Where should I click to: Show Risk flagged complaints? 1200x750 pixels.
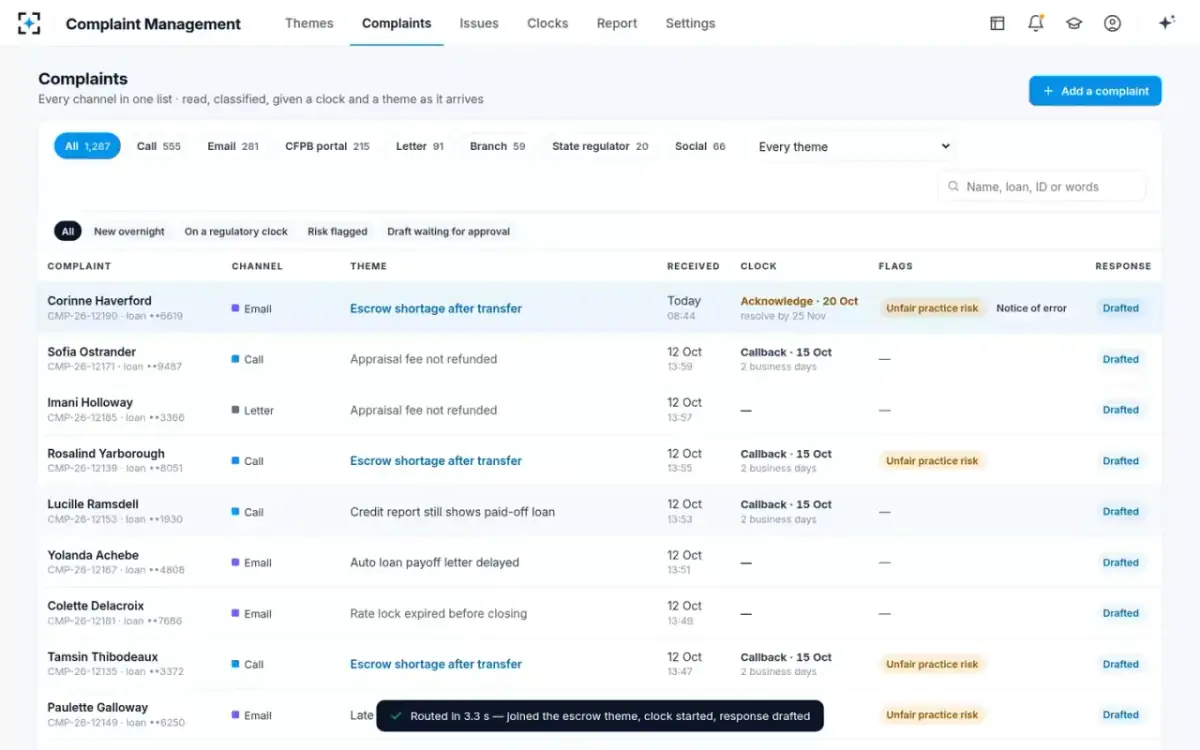tap(337, 231)
